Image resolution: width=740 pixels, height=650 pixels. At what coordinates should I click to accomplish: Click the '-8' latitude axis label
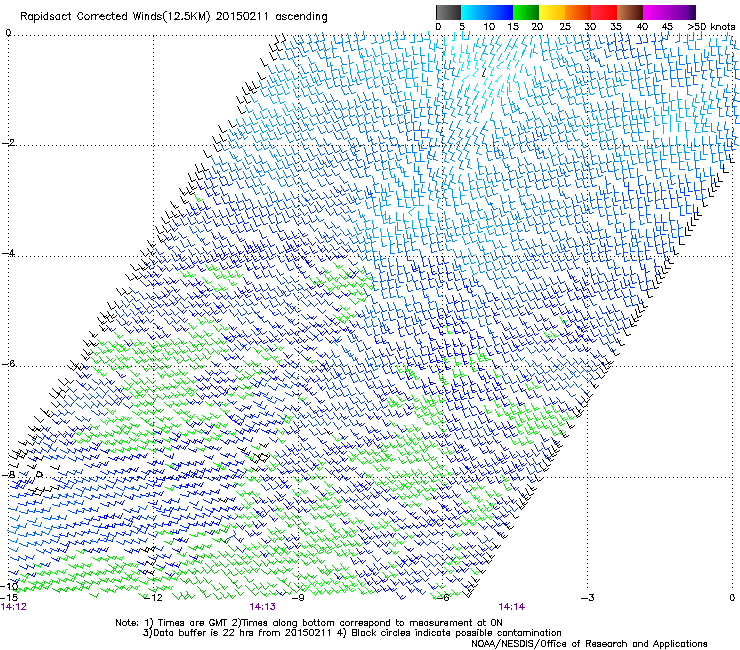tap(8, 474)
